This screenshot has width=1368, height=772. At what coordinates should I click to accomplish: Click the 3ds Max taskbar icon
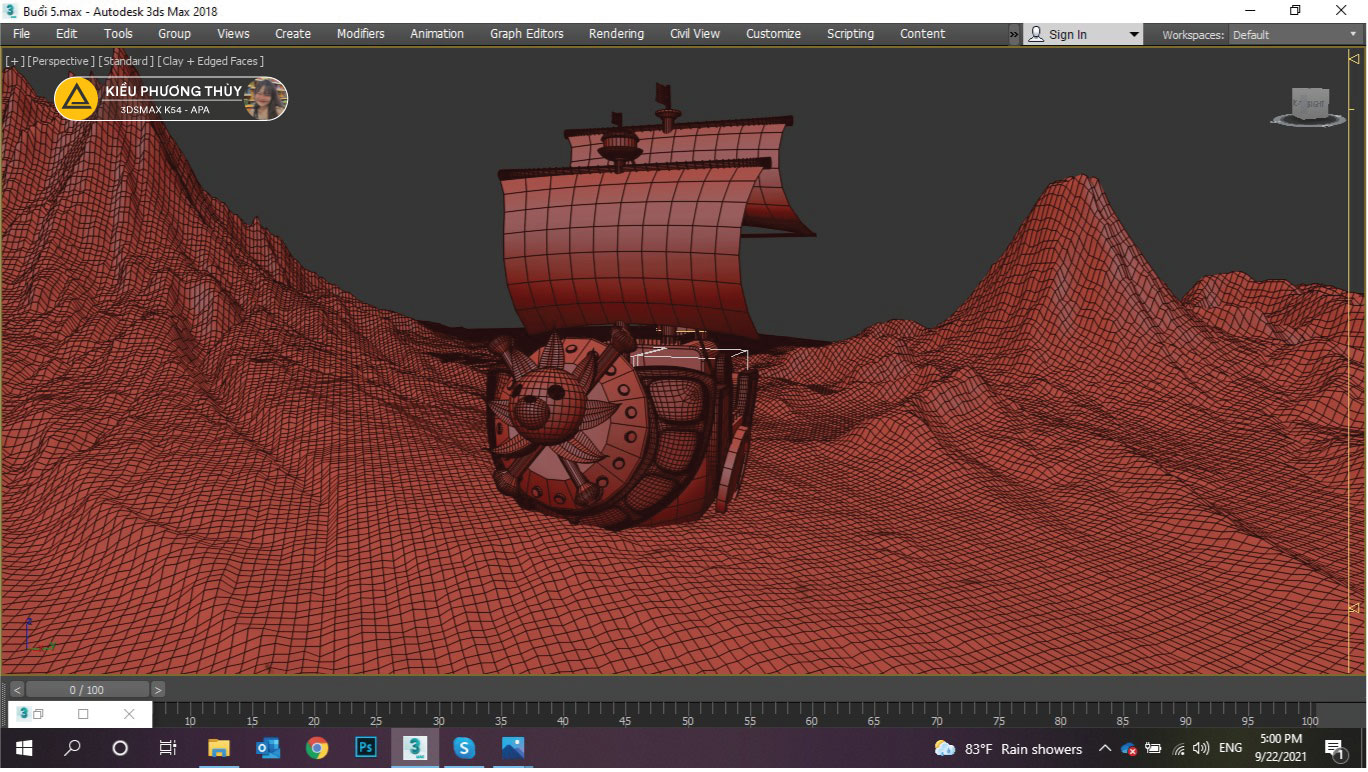coord(414,748)
